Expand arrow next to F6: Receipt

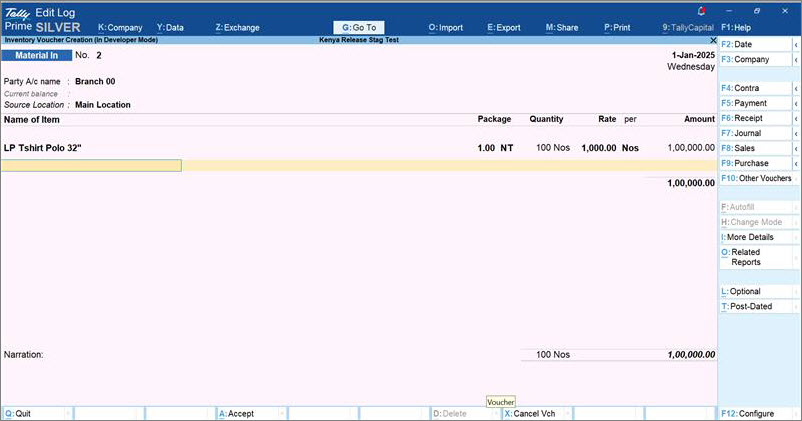(796, 118)
